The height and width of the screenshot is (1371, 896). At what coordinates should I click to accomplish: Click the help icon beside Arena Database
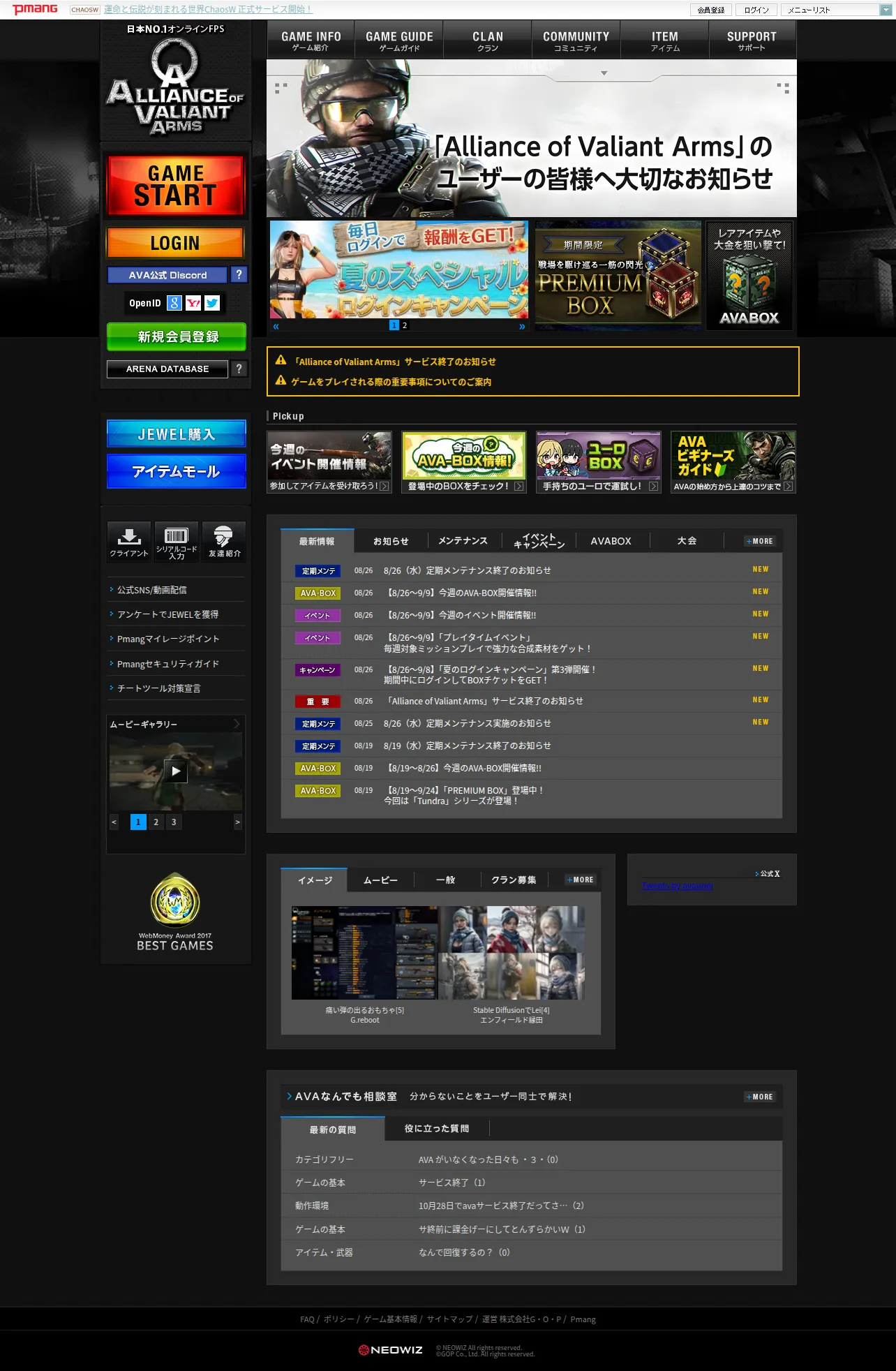pyautogui.click(x=239, y=369)
